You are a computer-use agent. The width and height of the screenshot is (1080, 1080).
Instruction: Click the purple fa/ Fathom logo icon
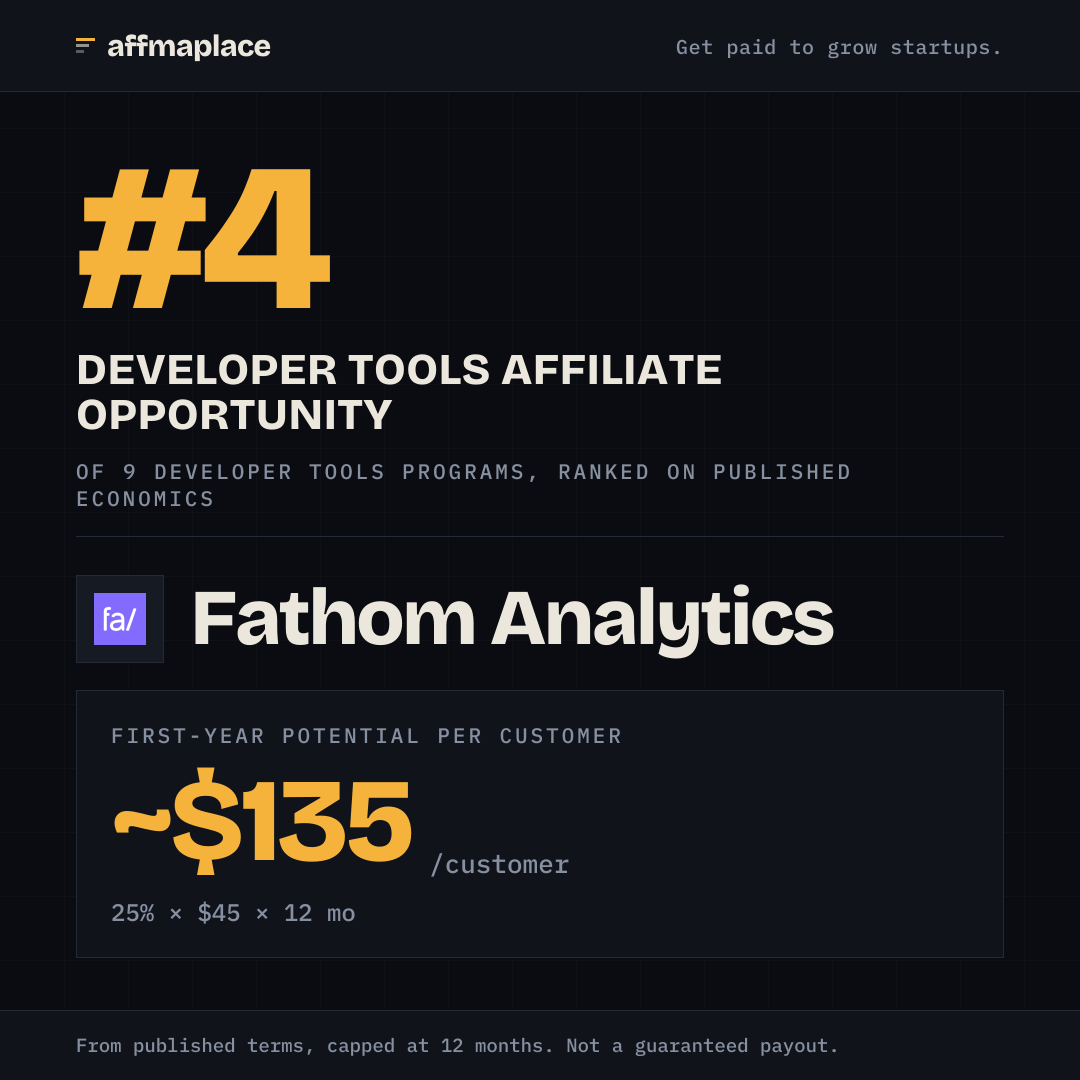(120, 619)
